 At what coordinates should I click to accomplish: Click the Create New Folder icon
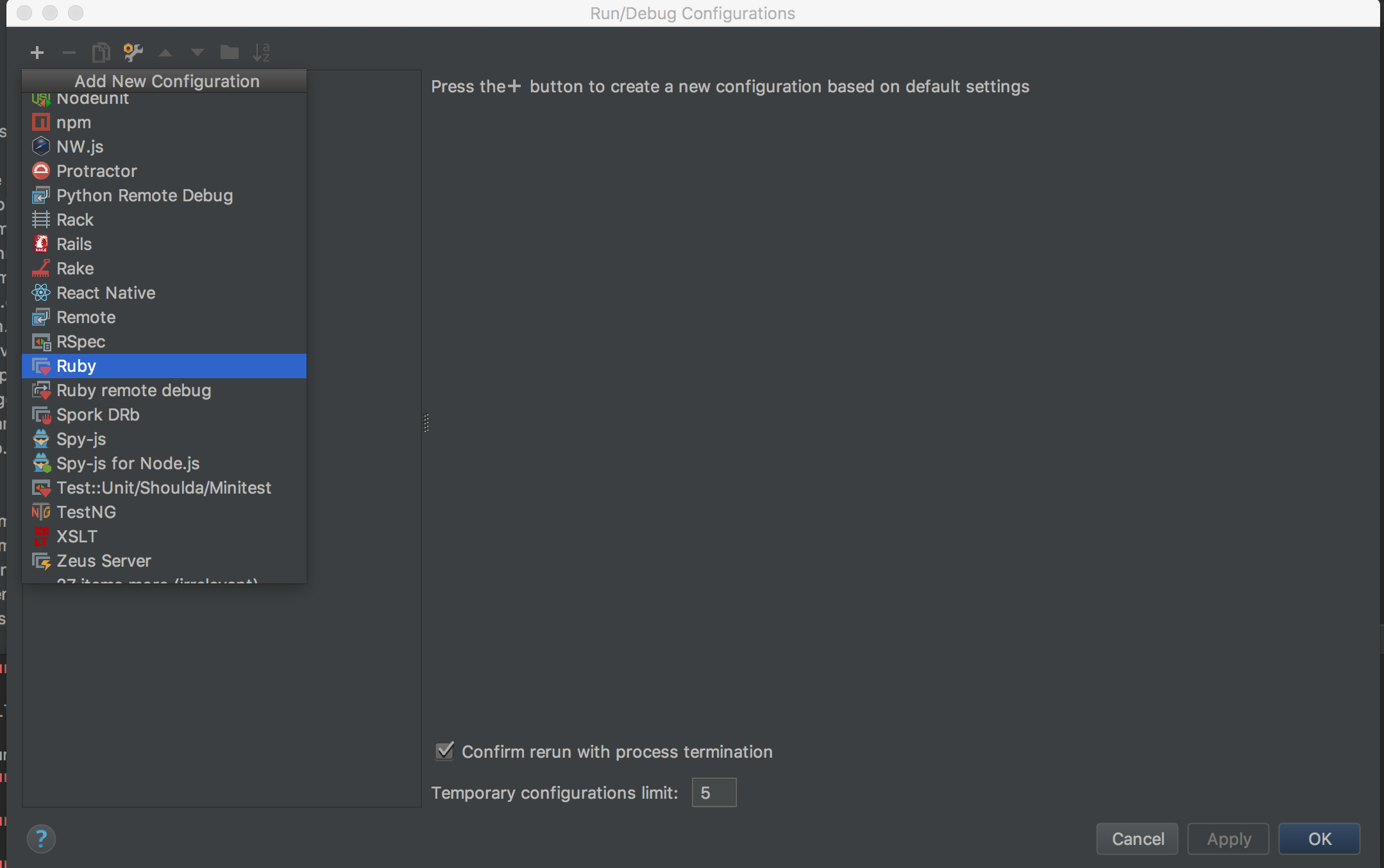(230, 53)
